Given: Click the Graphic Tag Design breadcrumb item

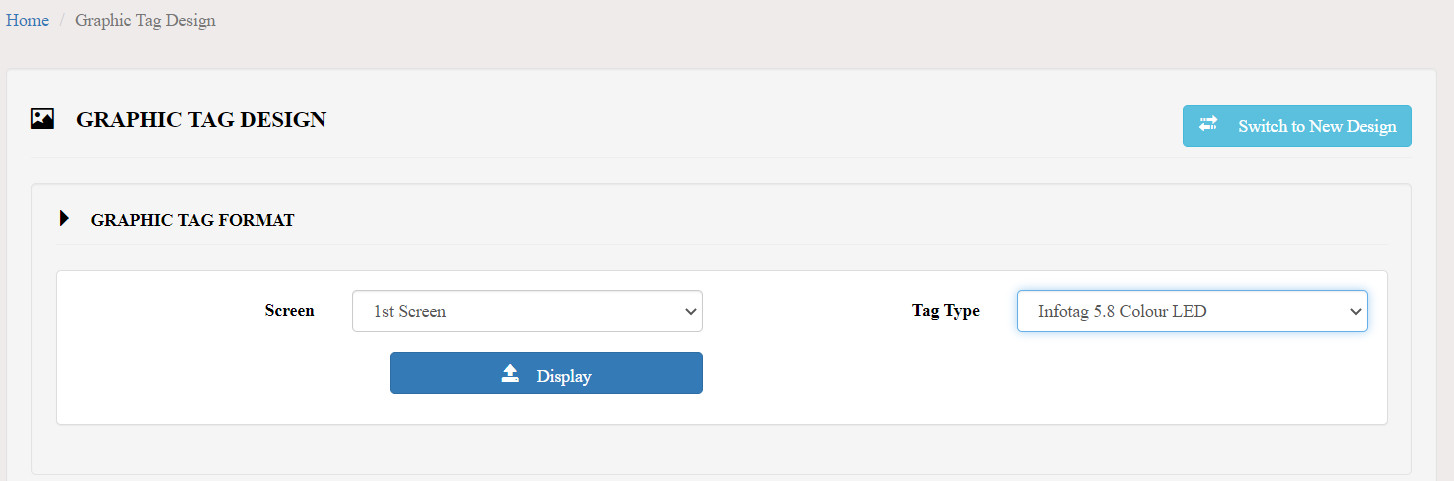Looking at the screenshot, I should click(x=145, y=20).
